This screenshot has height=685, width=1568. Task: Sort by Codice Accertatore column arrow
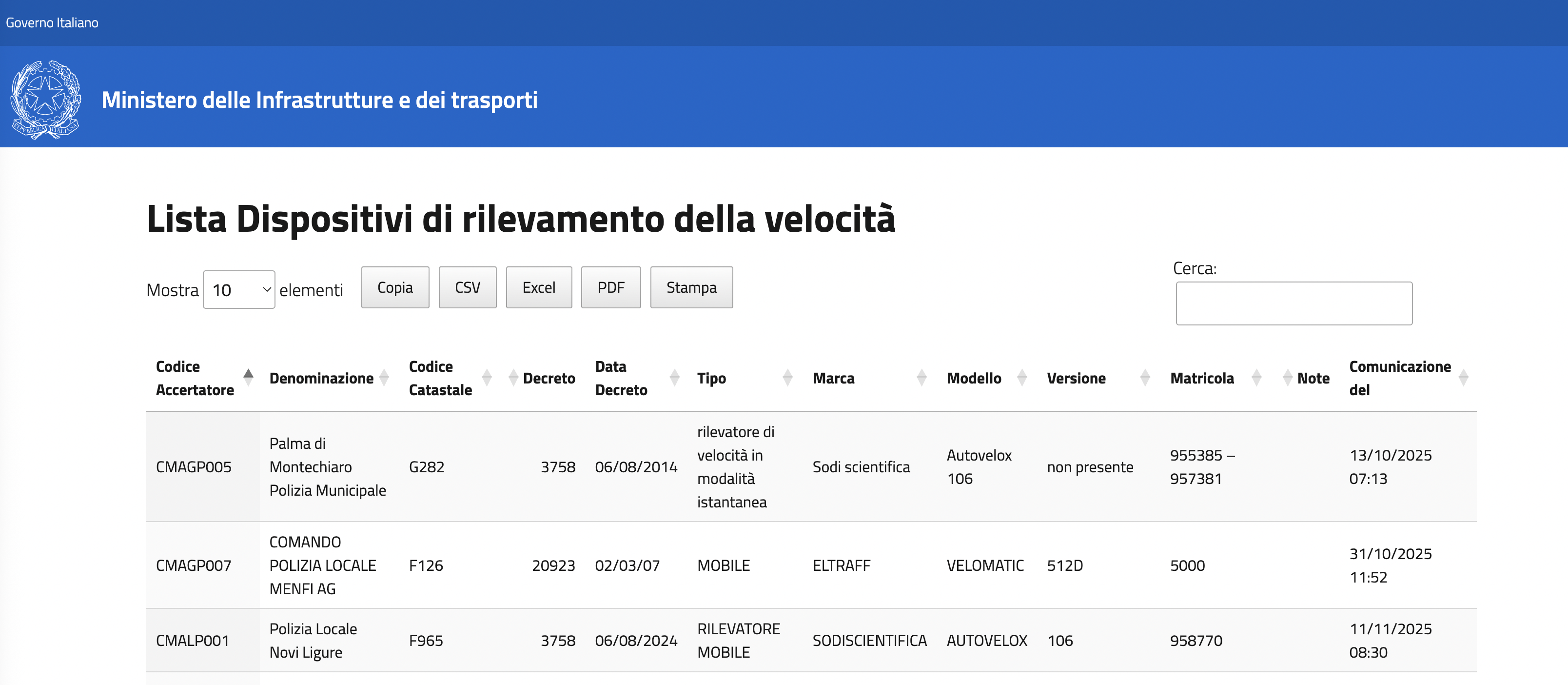click(x=248, y=378)
